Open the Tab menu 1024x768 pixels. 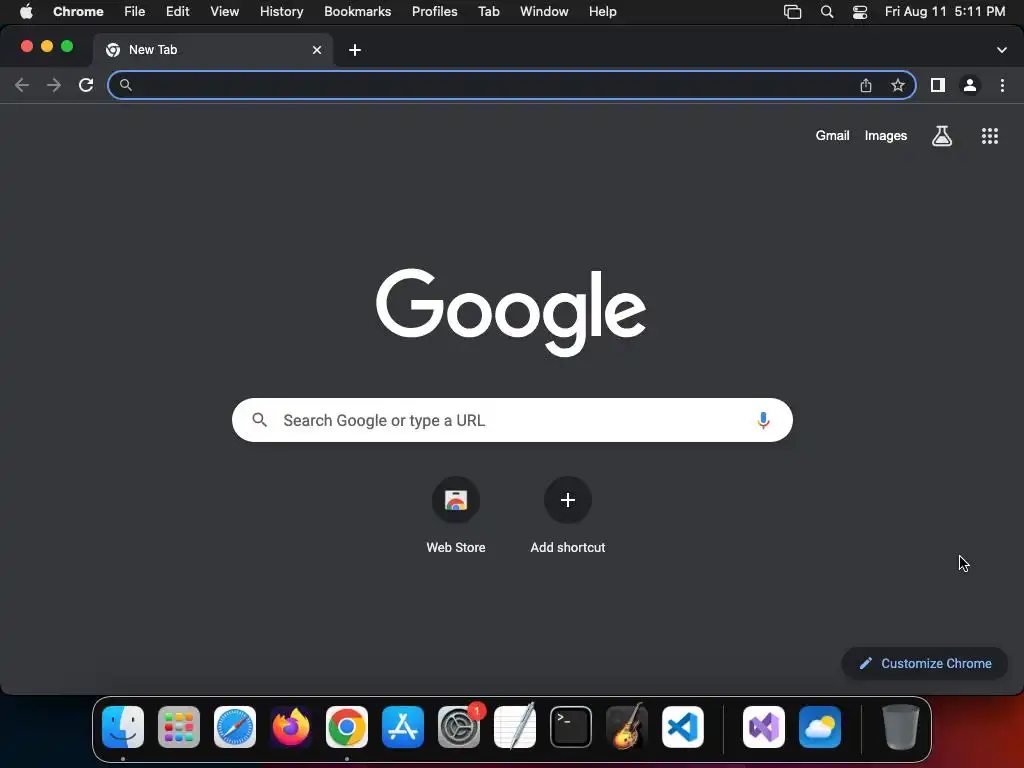[x=488, y=12]
